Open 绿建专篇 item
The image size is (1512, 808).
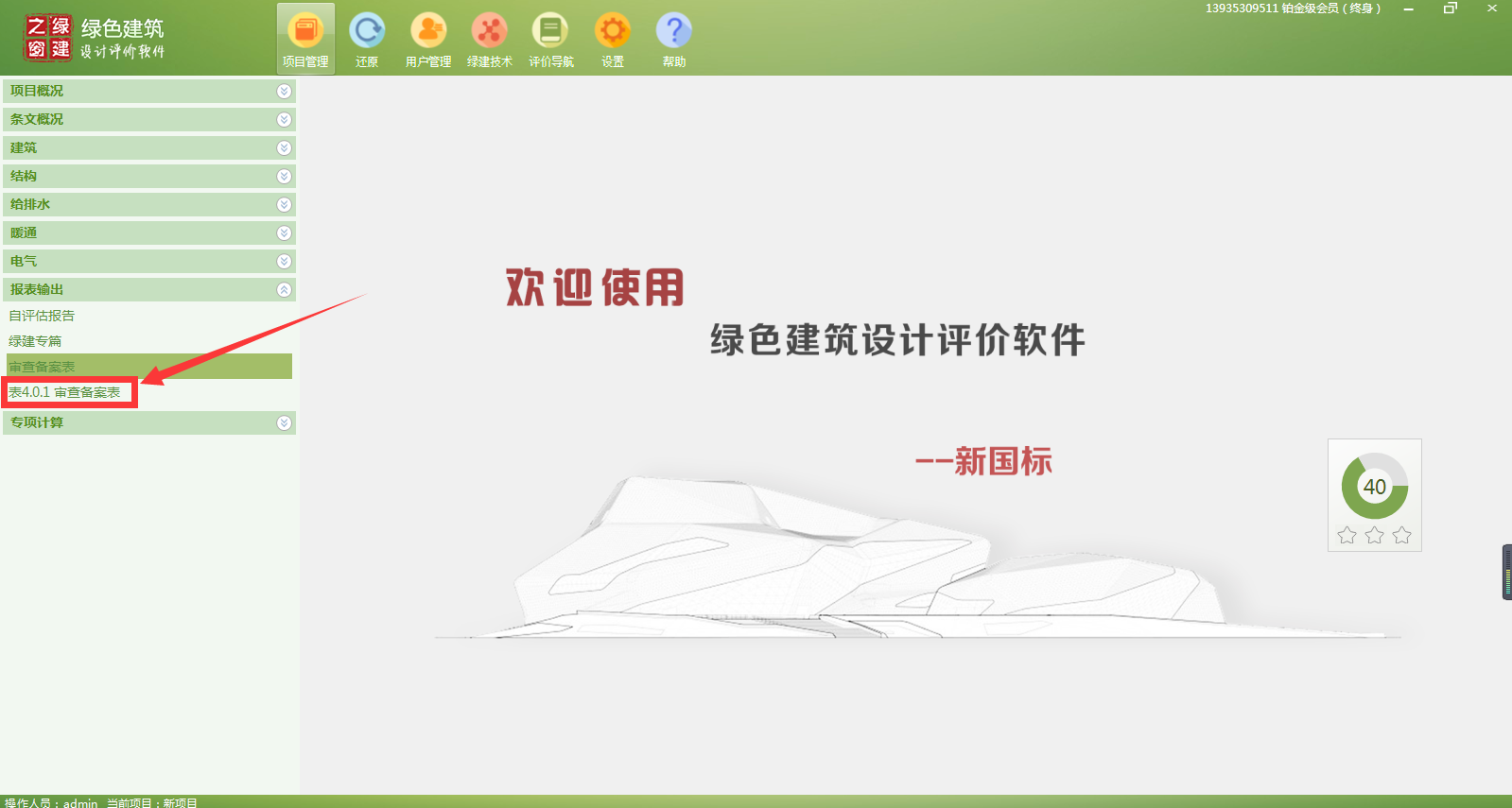click(35, 341)
